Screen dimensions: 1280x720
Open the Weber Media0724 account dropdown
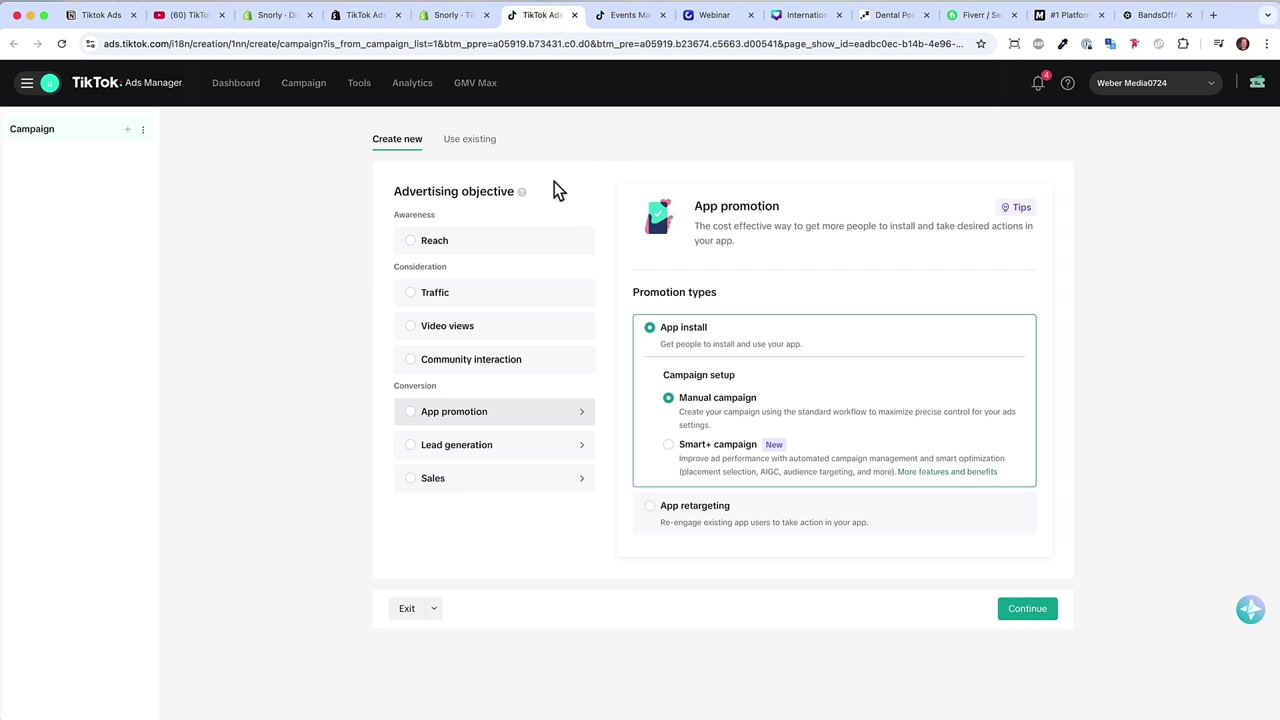pyautogui.click(x=1155, y=83)
